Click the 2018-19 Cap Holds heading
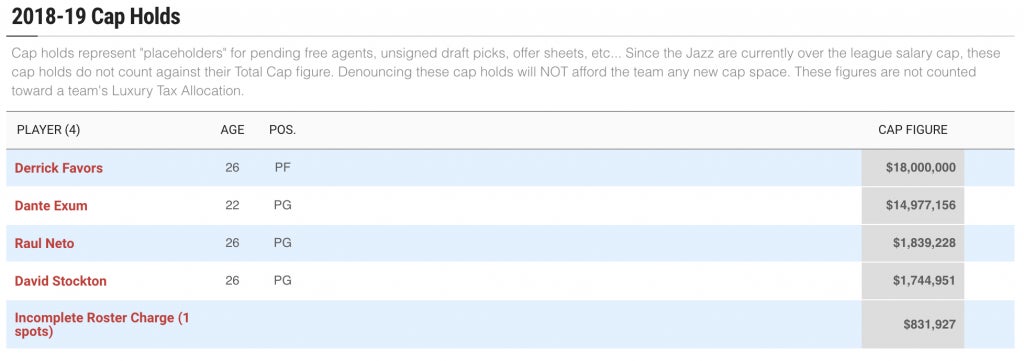Image resolution: width=1024 pixels, height=361 pixels. [96, 16]
